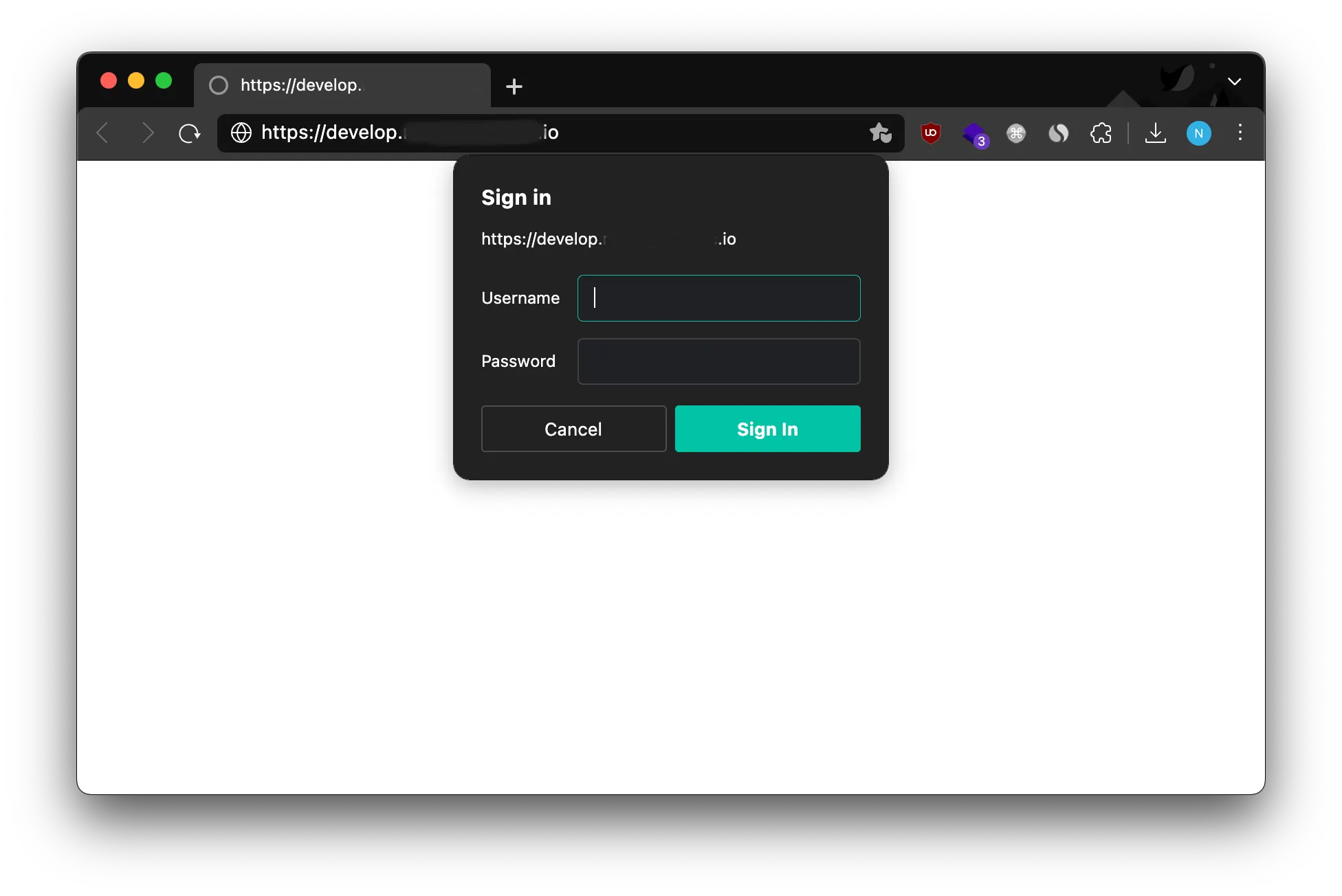Select the https://develop. tab
1342x896 pixels.
342,85
